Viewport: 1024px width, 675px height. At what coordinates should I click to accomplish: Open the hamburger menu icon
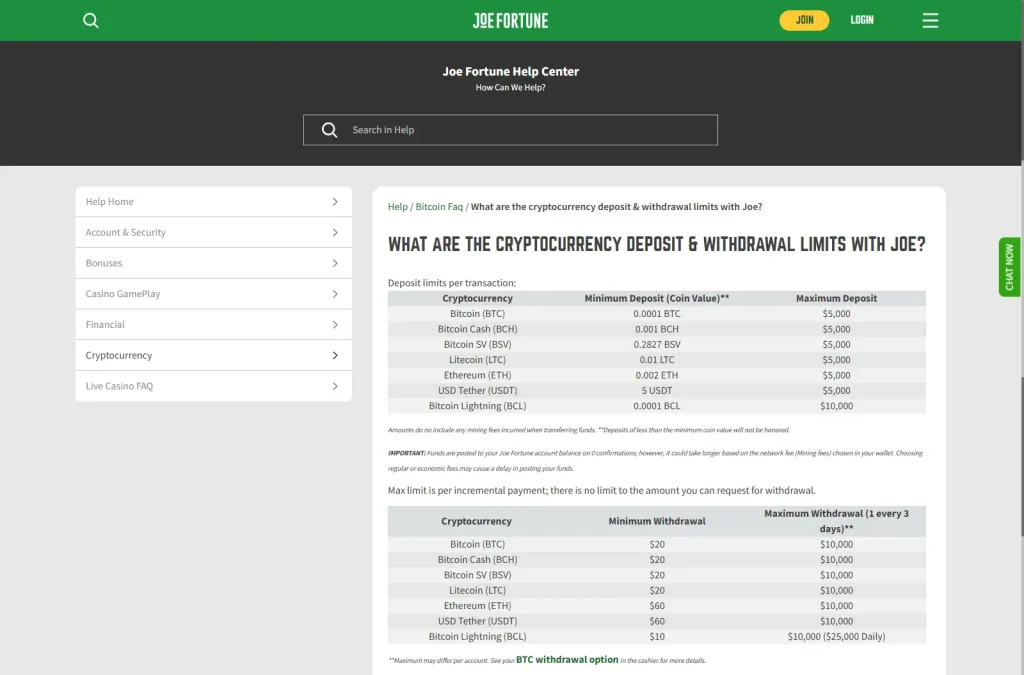[930, 20]
